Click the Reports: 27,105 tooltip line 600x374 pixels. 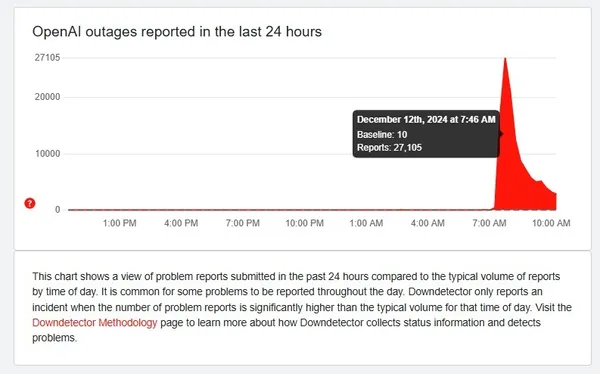(x=389, y=148)
